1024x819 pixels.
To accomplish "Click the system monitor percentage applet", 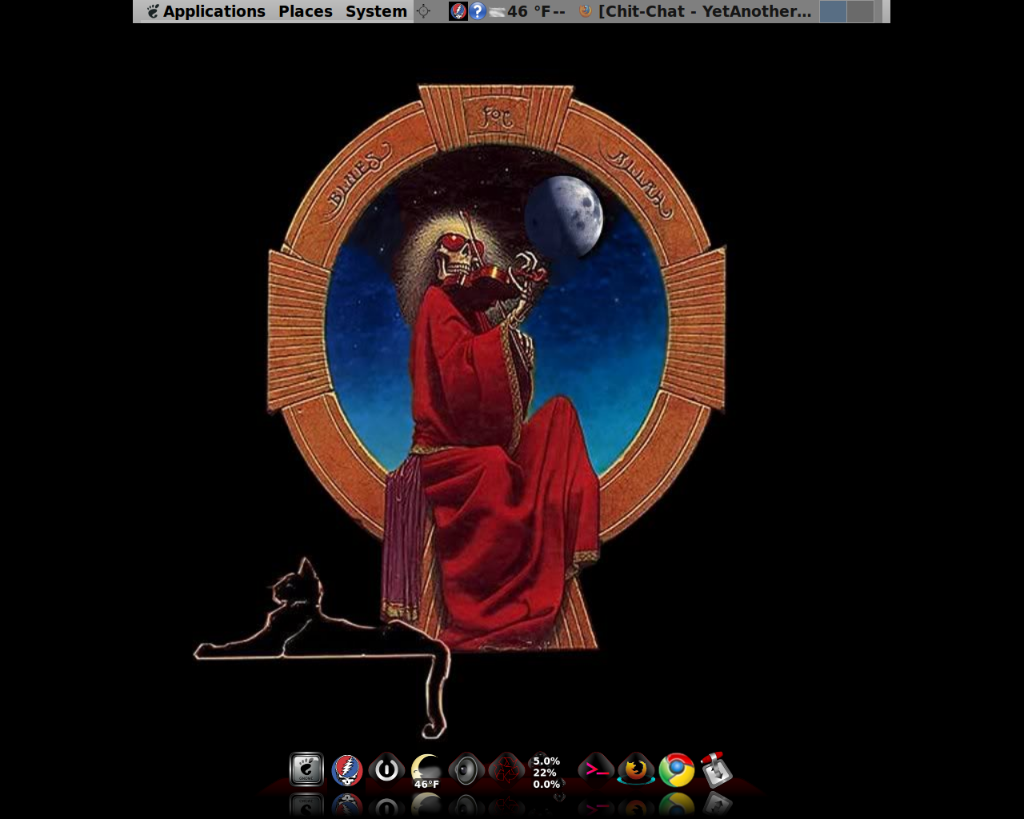I will (x=546, y=772).
